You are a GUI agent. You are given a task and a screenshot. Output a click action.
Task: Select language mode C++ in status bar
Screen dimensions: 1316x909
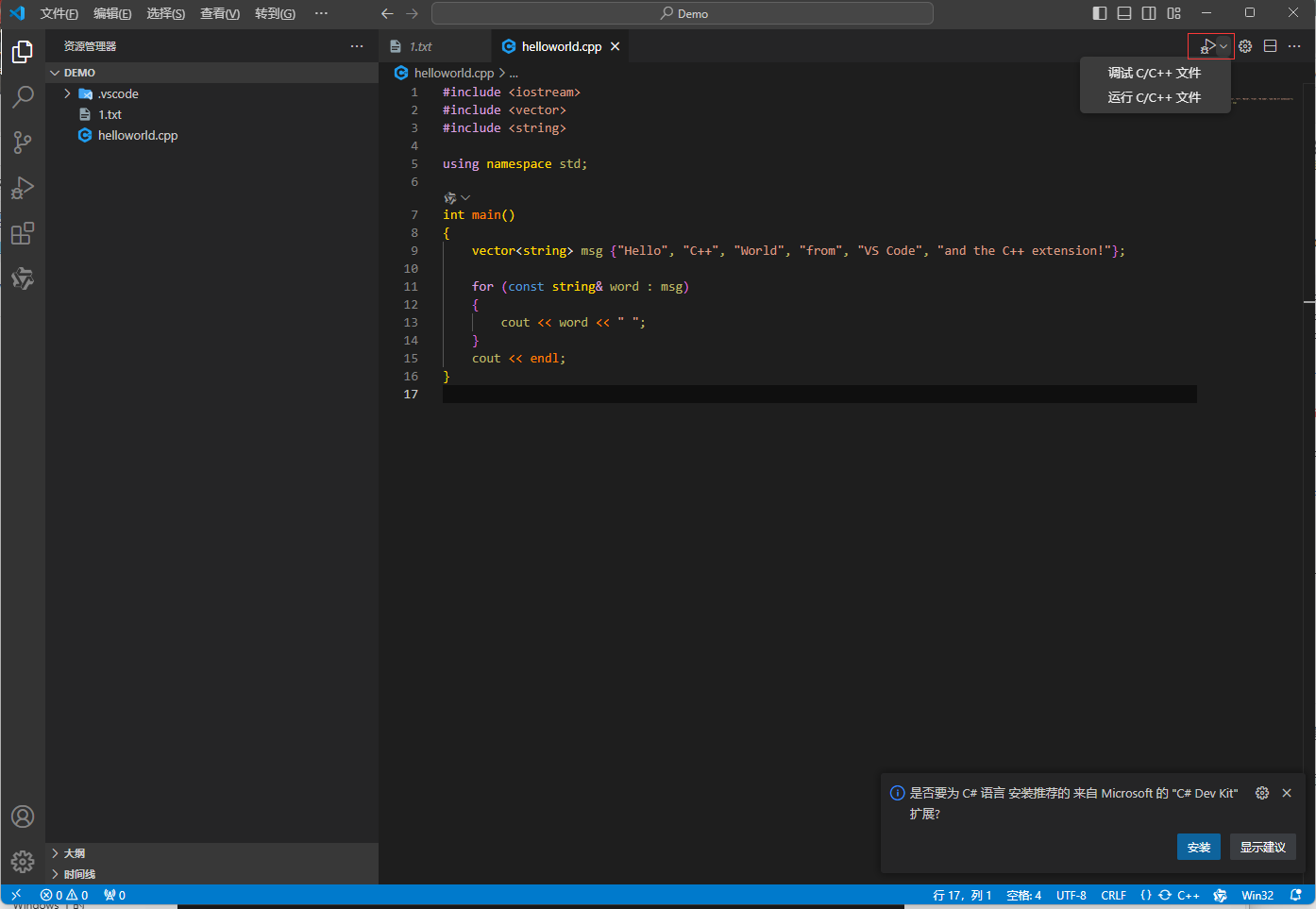pos(1189,895)
